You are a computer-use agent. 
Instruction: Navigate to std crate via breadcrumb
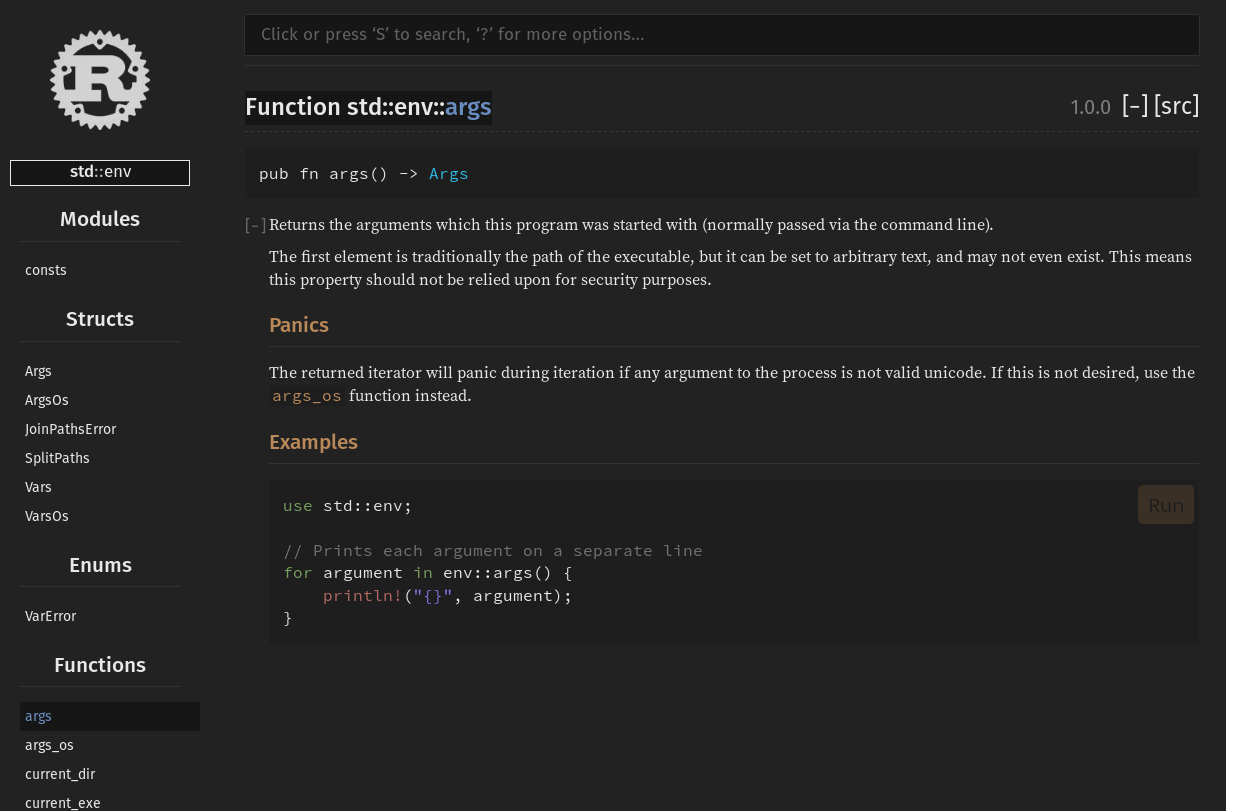[x=80, y=171]
